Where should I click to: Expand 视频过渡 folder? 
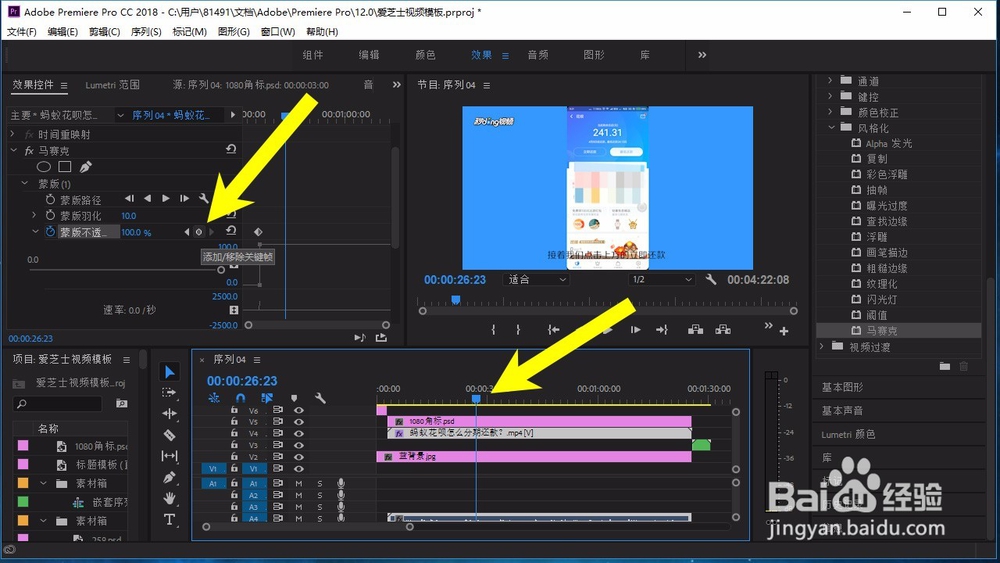(822, 346)
